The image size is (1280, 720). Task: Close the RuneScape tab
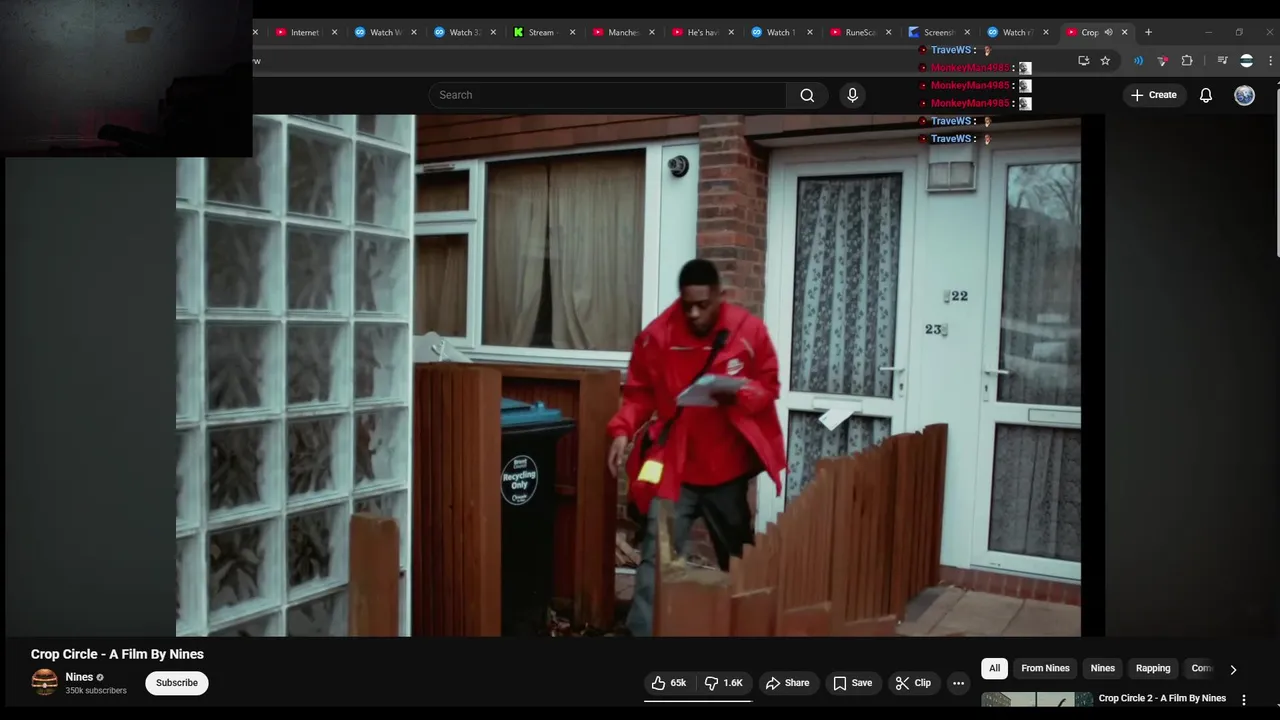click(x=888, y=32)
